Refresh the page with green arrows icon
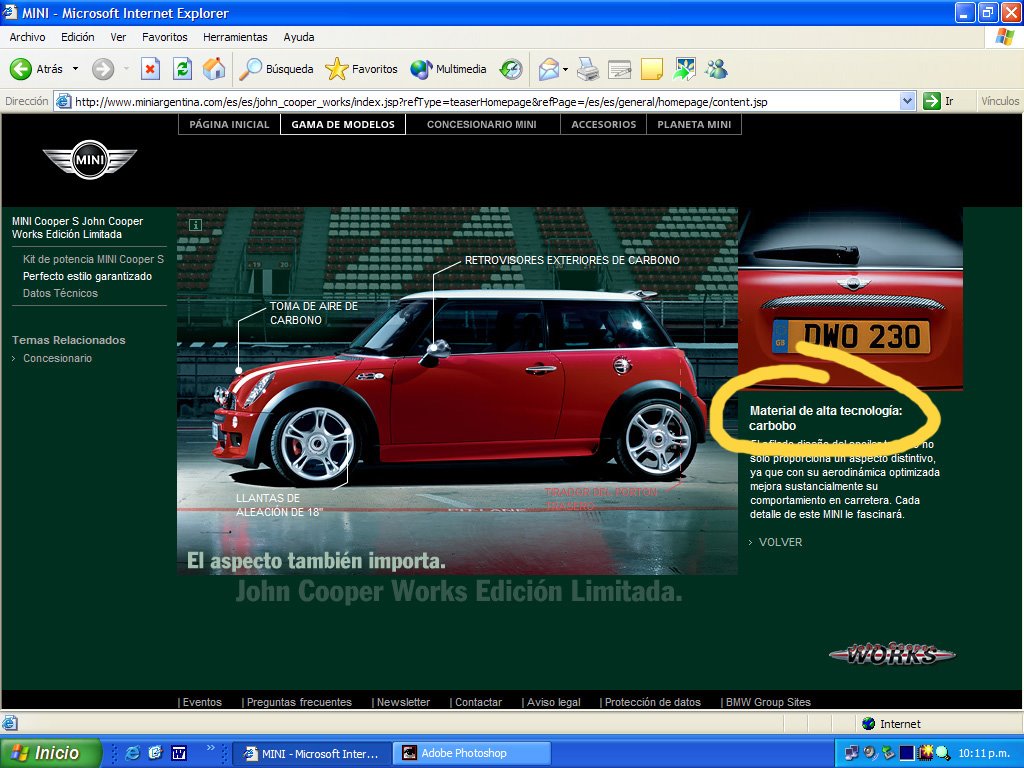 pos(183,69)
